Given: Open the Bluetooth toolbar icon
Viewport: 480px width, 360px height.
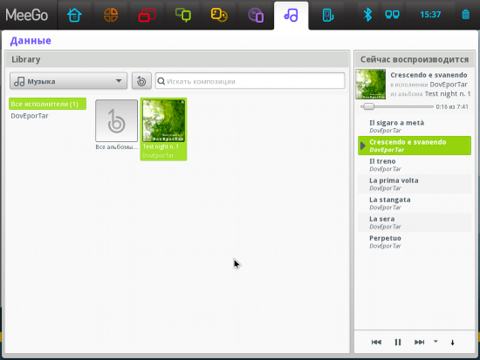Looking at the screenshot, I should [x=368, y=15].
